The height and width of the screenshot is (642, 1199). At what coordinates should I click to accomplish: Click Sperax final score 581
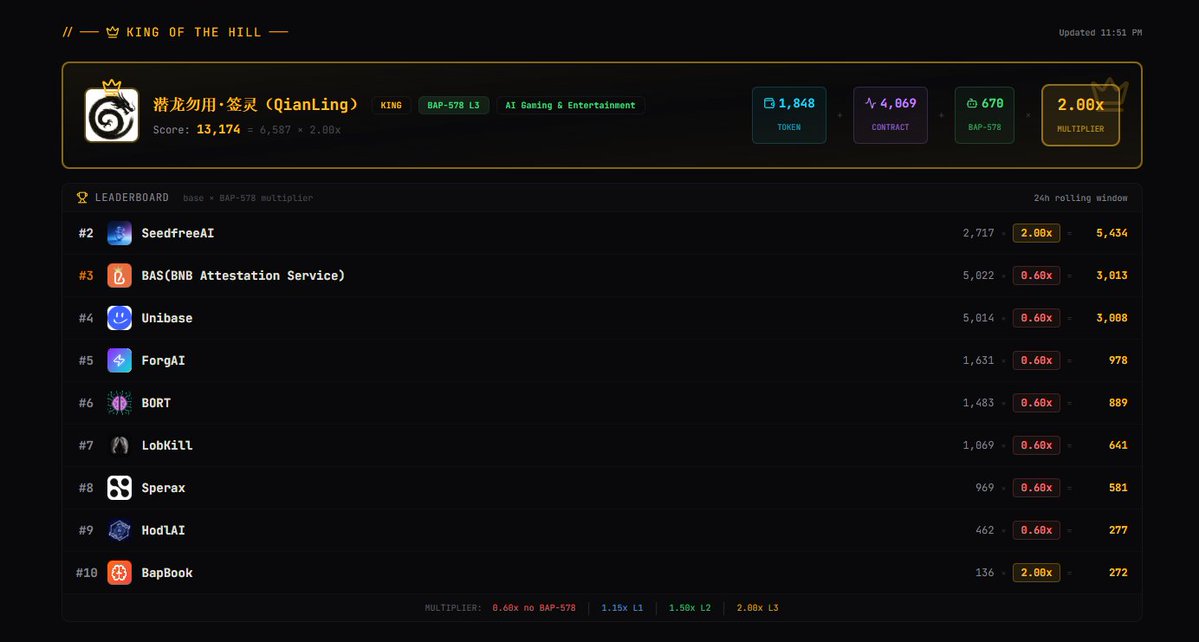pyautogui.click(x=1118, y=488)
